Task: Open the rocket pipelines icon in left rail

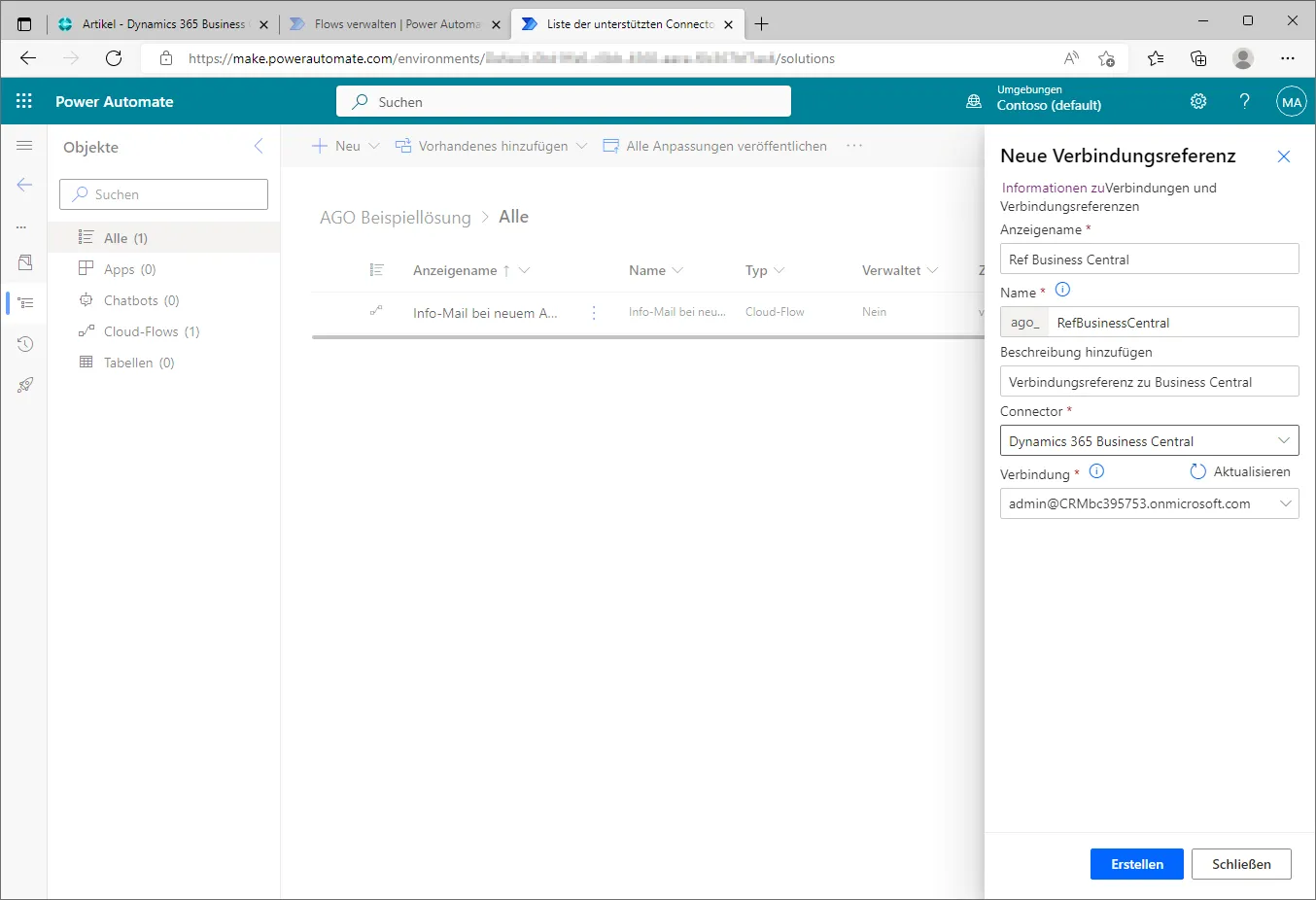Action: click(x=25, y=385)
